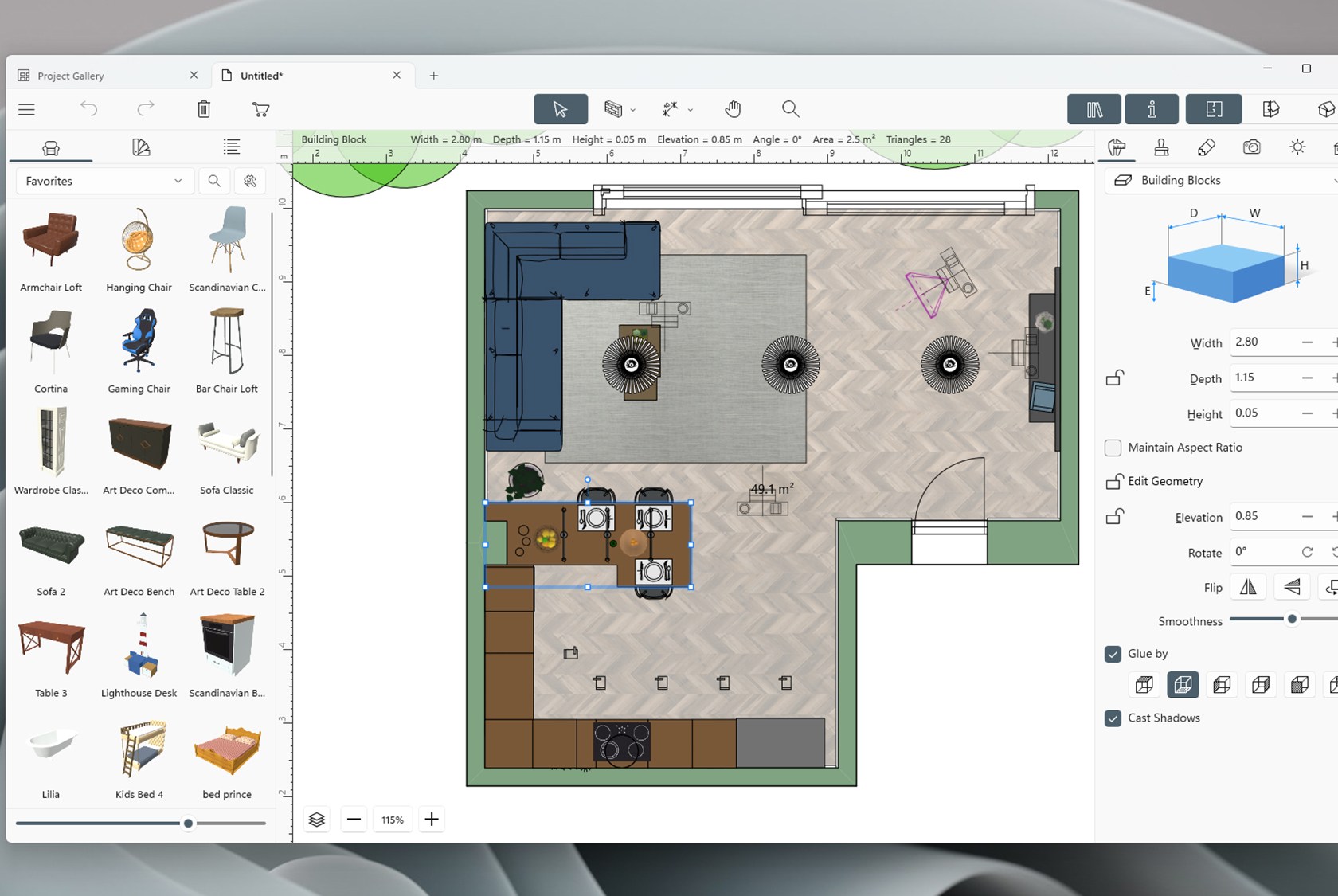Zoom in with the plus button
Viewport: 1338px width, 896px height.
[x=432, y=820]
